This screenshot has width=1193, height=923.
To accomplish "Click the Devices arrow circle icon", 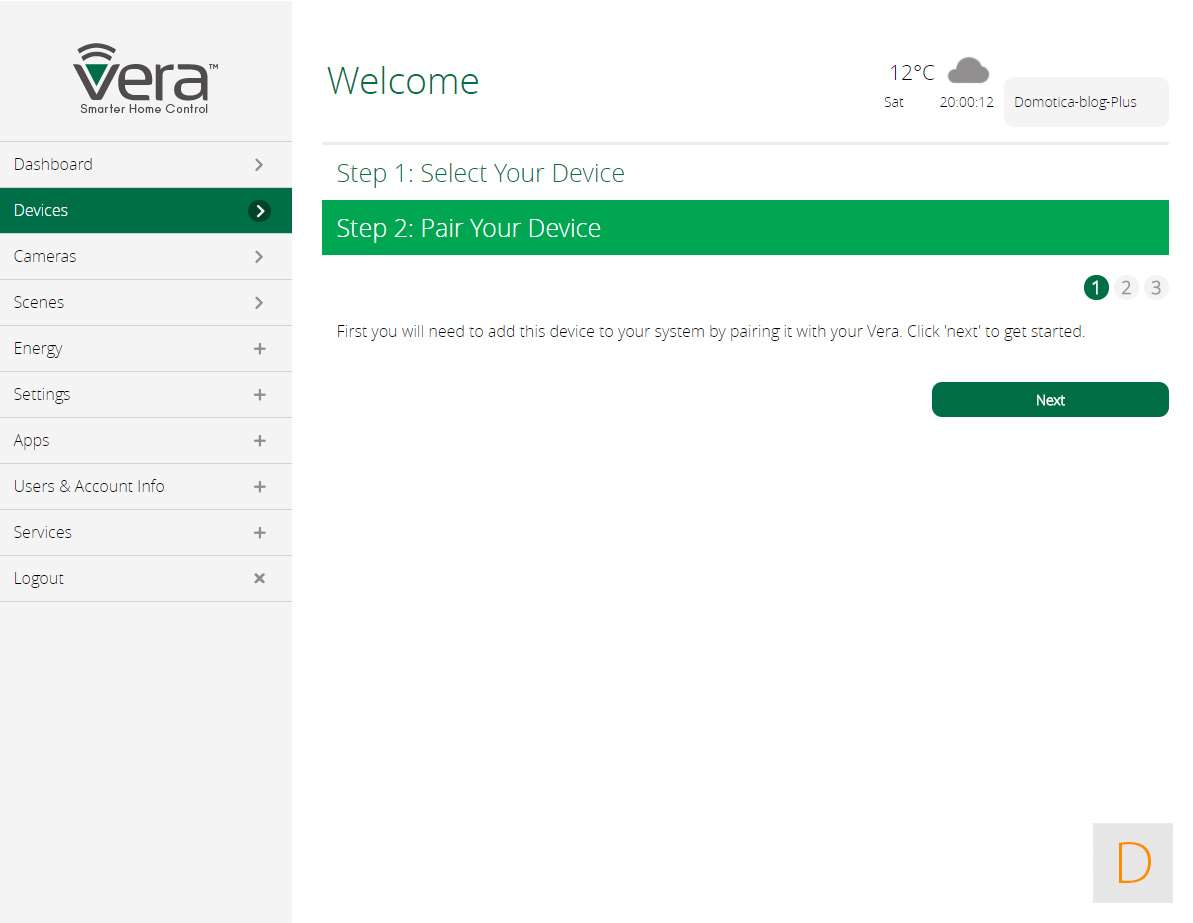I will (x=259, y=211).
